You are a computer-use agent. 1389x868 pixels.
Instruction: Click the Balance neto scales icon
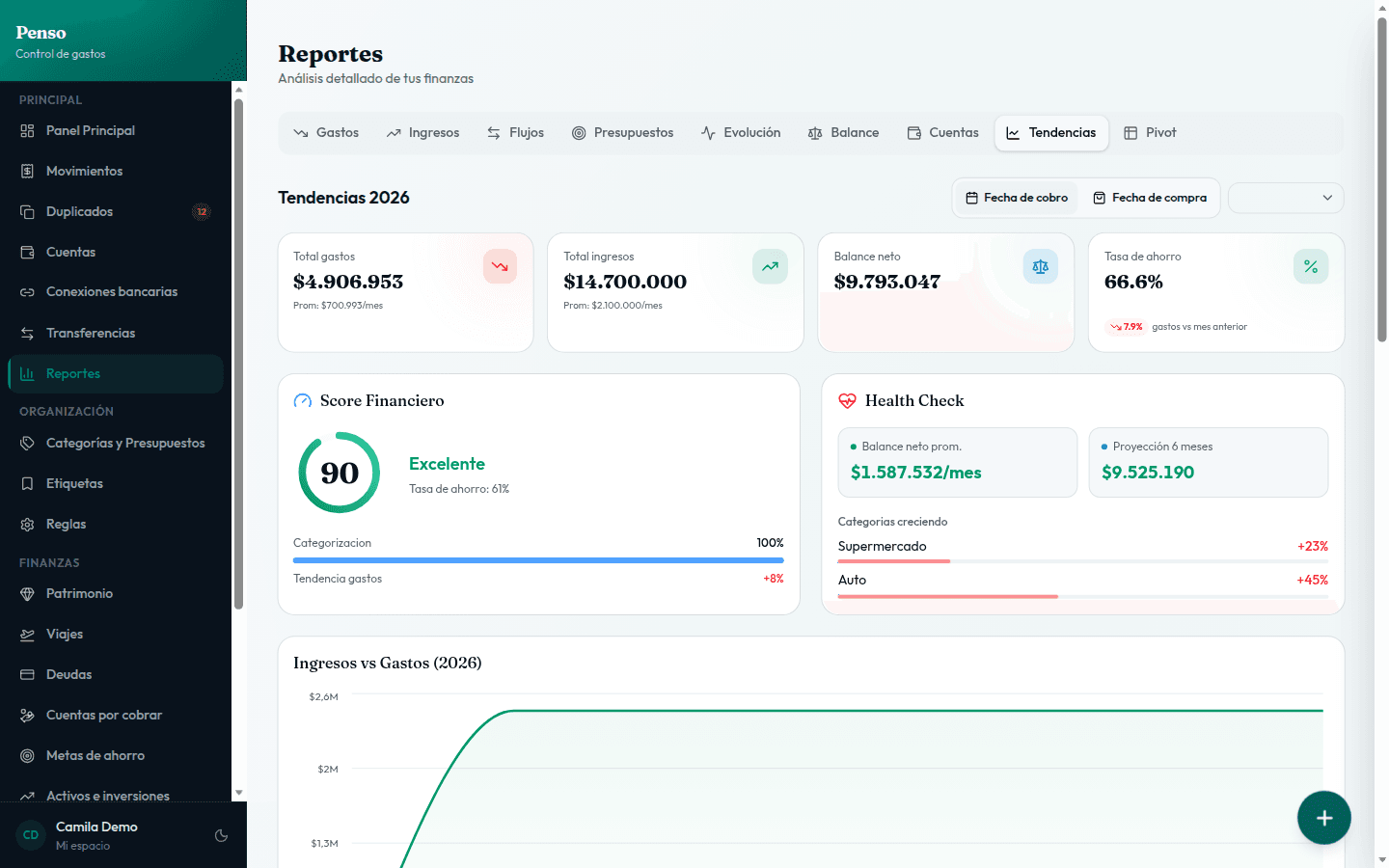click(1041, 266)
